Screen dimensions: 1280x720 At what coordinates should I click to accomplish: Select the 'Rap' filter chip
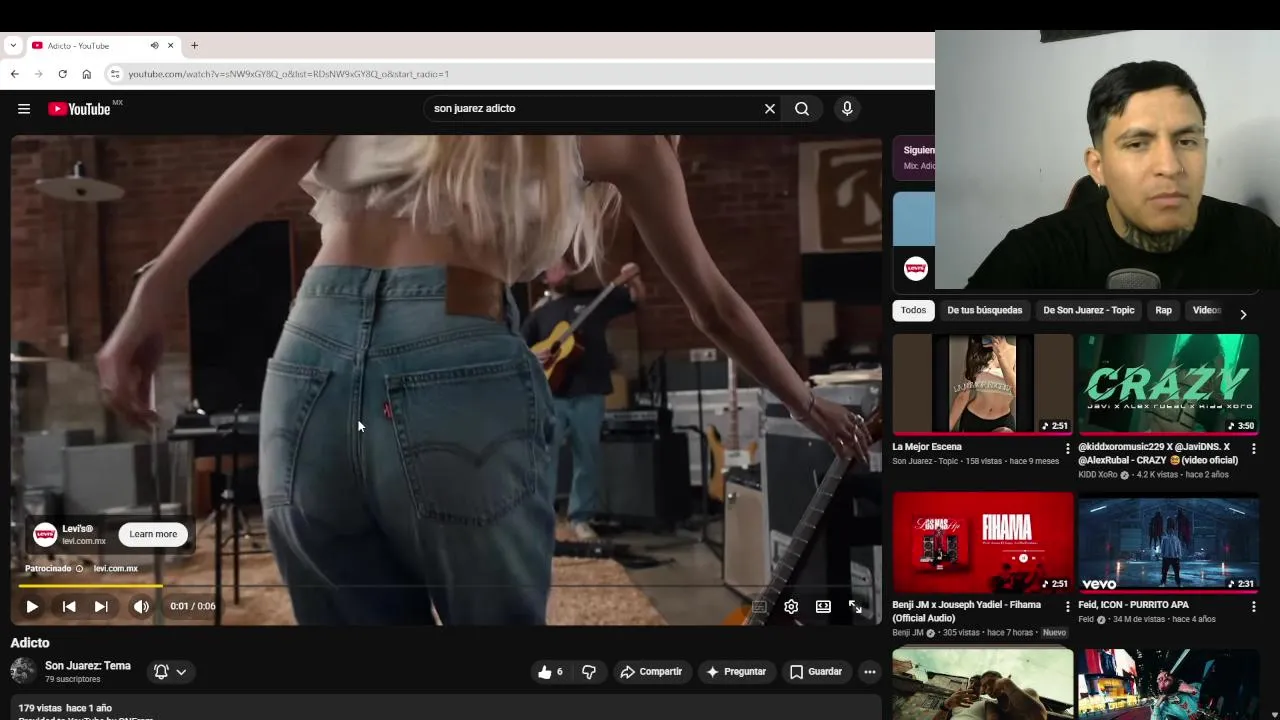click(1164, 310)
